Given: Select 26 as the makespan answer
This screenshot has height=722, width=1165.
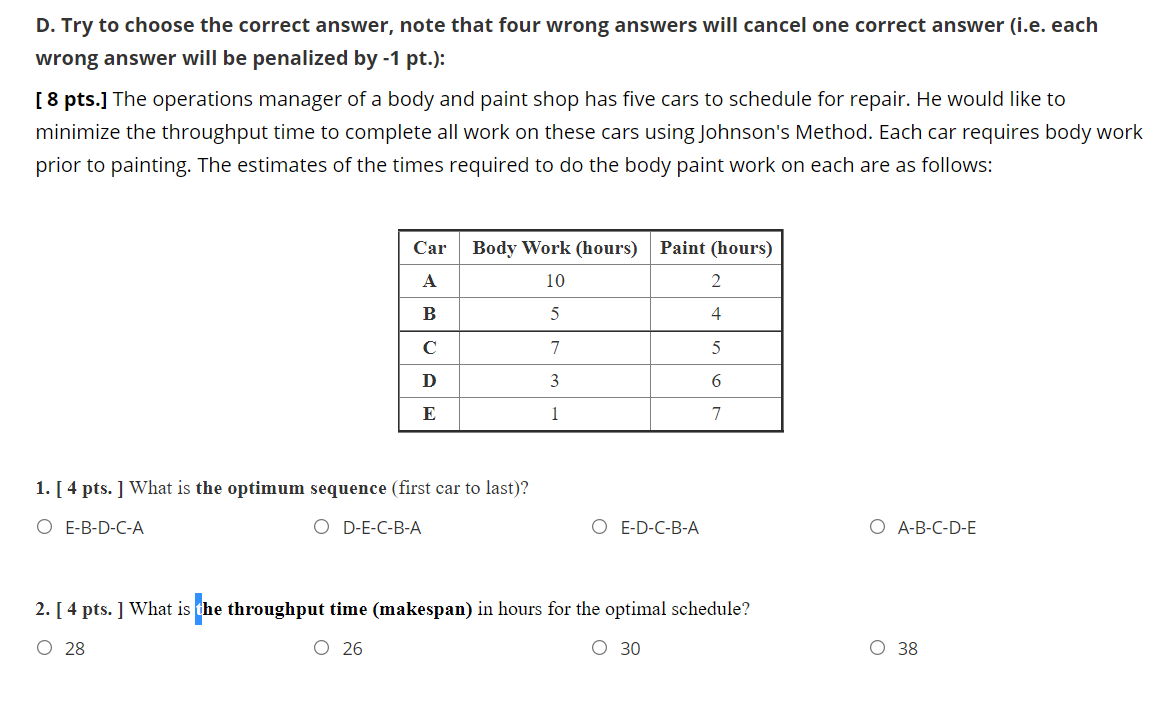Looking at the screenshot, I should [x=321, y=648].
